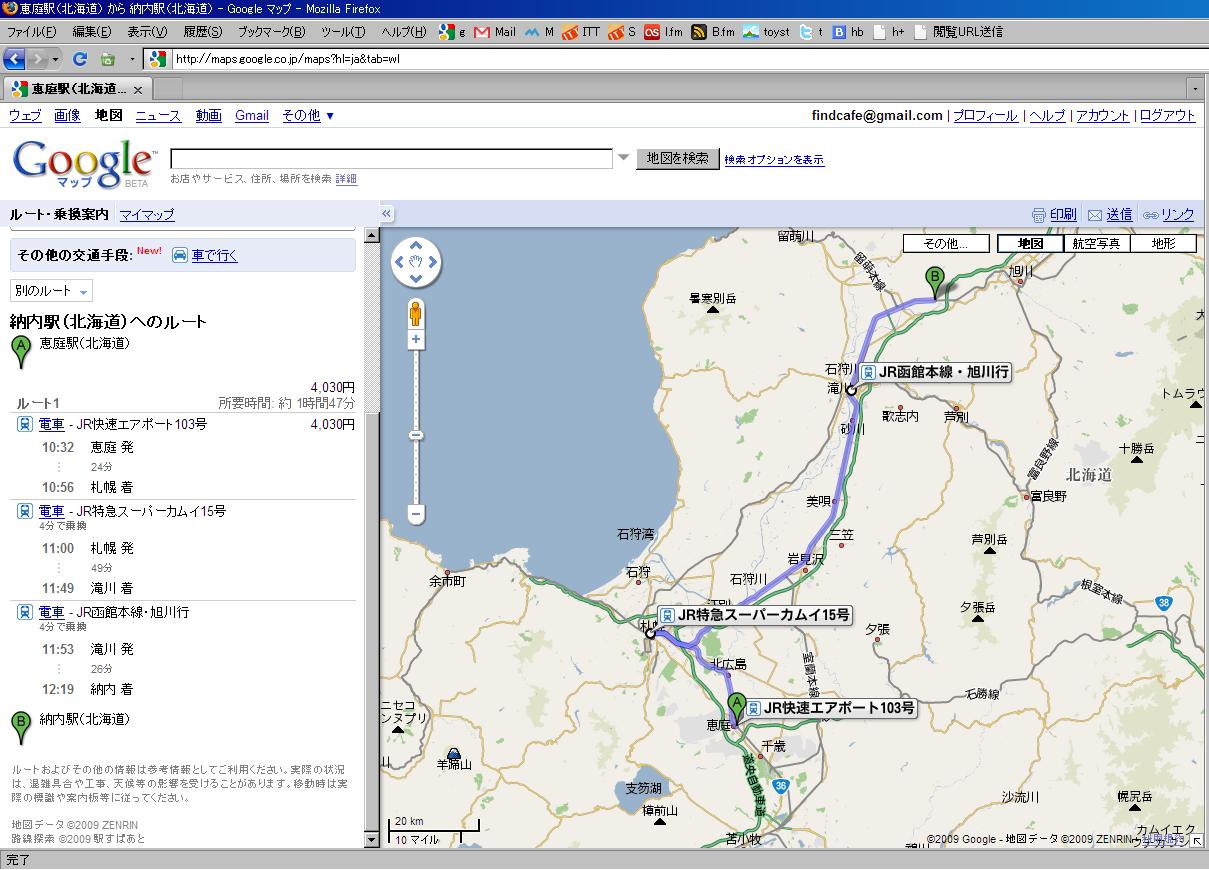1209x870 pixels.
Task: Switch map view to 航空写真
Action: coord(1097,243)
